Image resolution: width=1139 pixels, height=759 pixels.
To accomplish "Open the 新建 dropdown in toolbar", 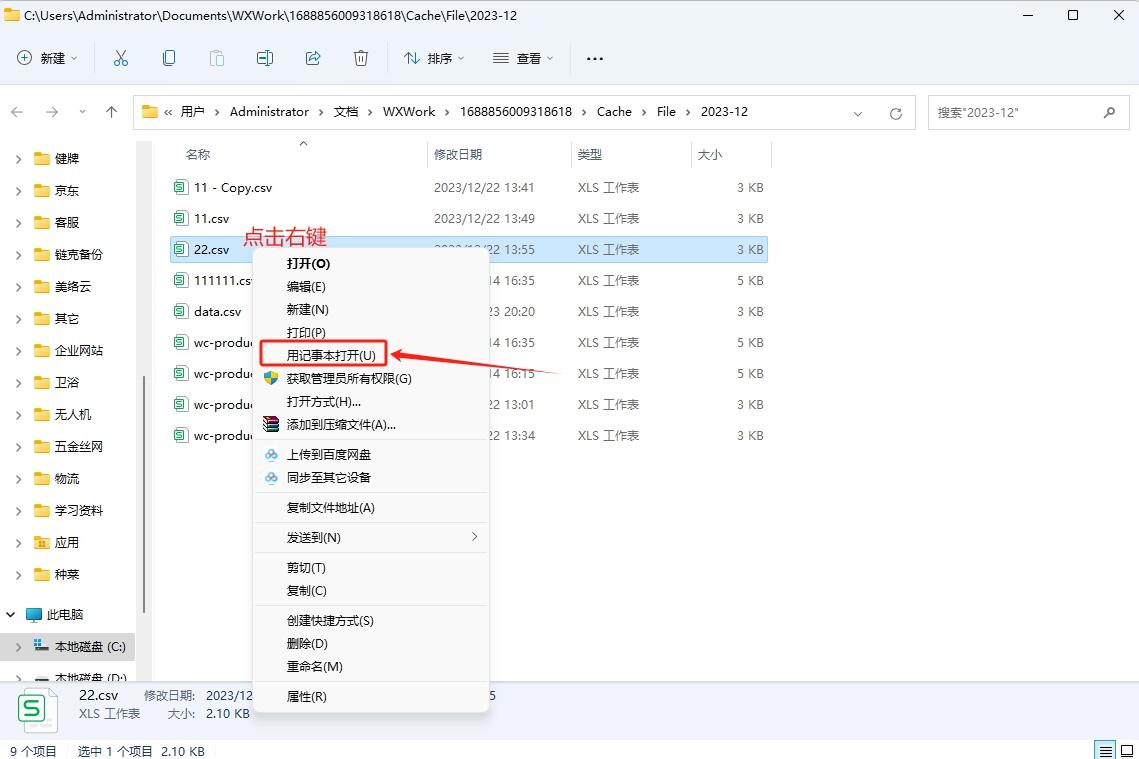I will point(47,58).
